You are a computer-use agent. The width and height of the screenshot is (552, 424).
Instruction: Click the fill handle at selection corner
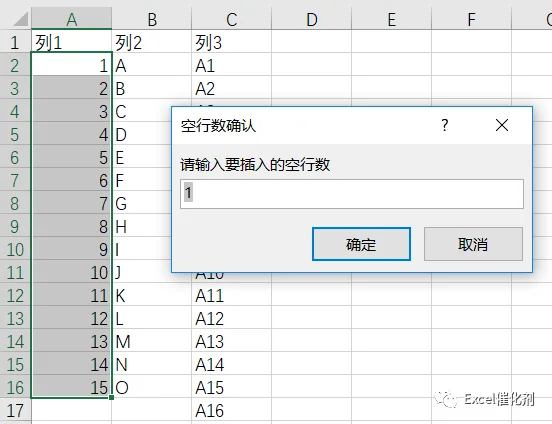(112, 397)
